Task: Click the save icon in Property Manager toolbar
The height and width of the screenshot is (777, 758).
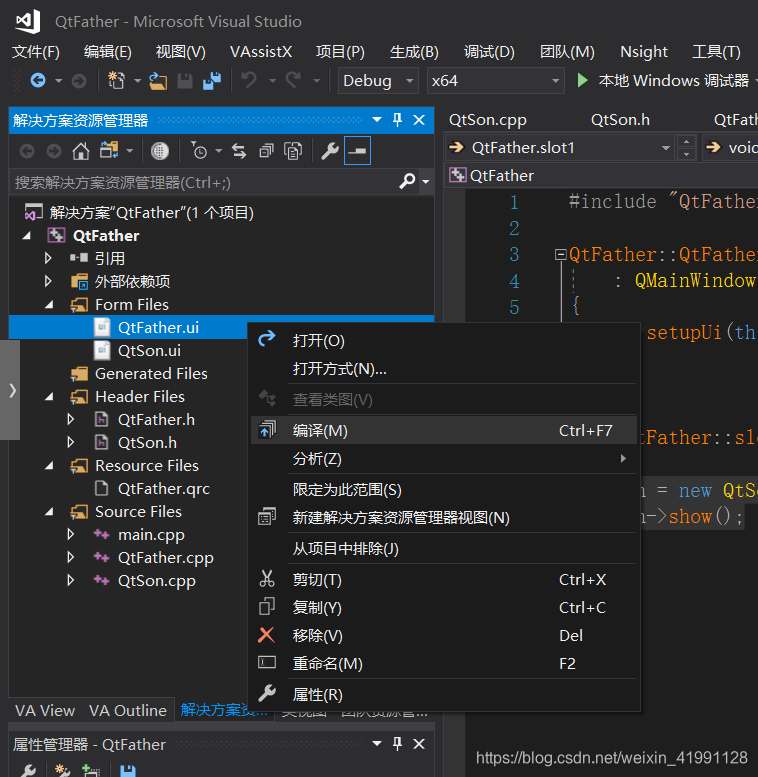Action: (128, 771)
